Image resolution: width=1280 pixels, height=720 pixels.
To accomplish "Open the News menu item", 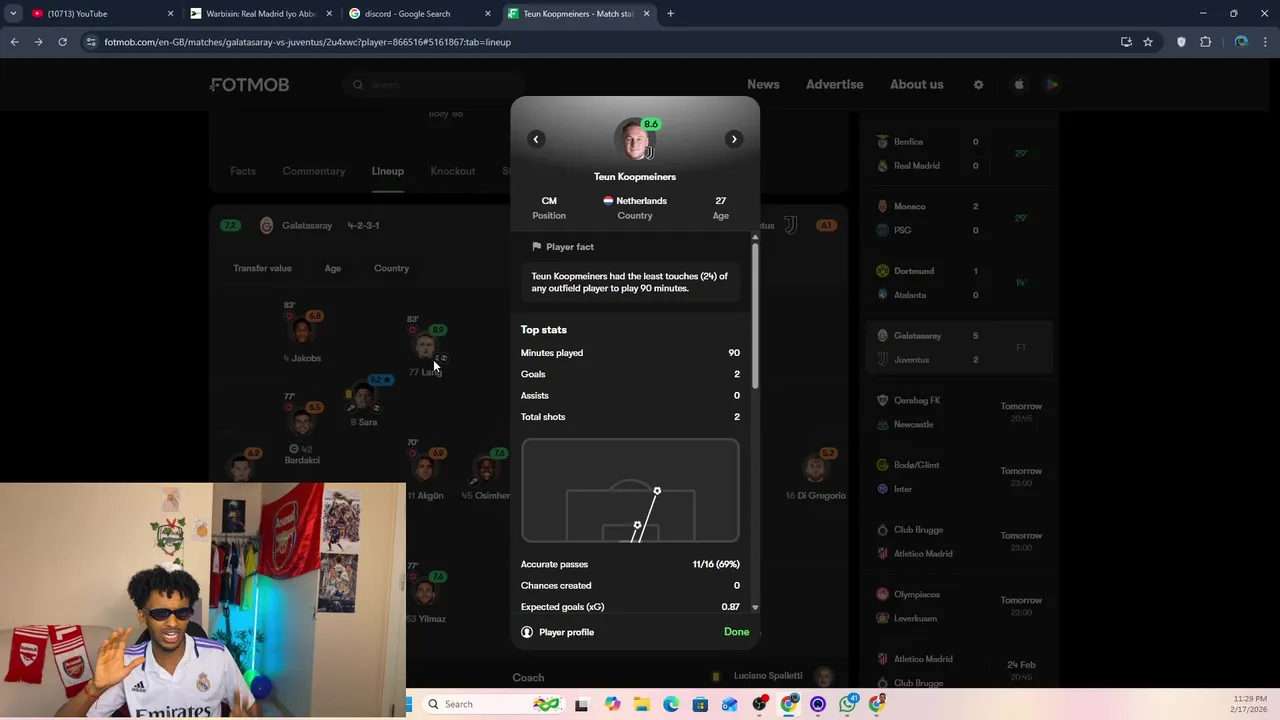I will (x=763, y=85).
